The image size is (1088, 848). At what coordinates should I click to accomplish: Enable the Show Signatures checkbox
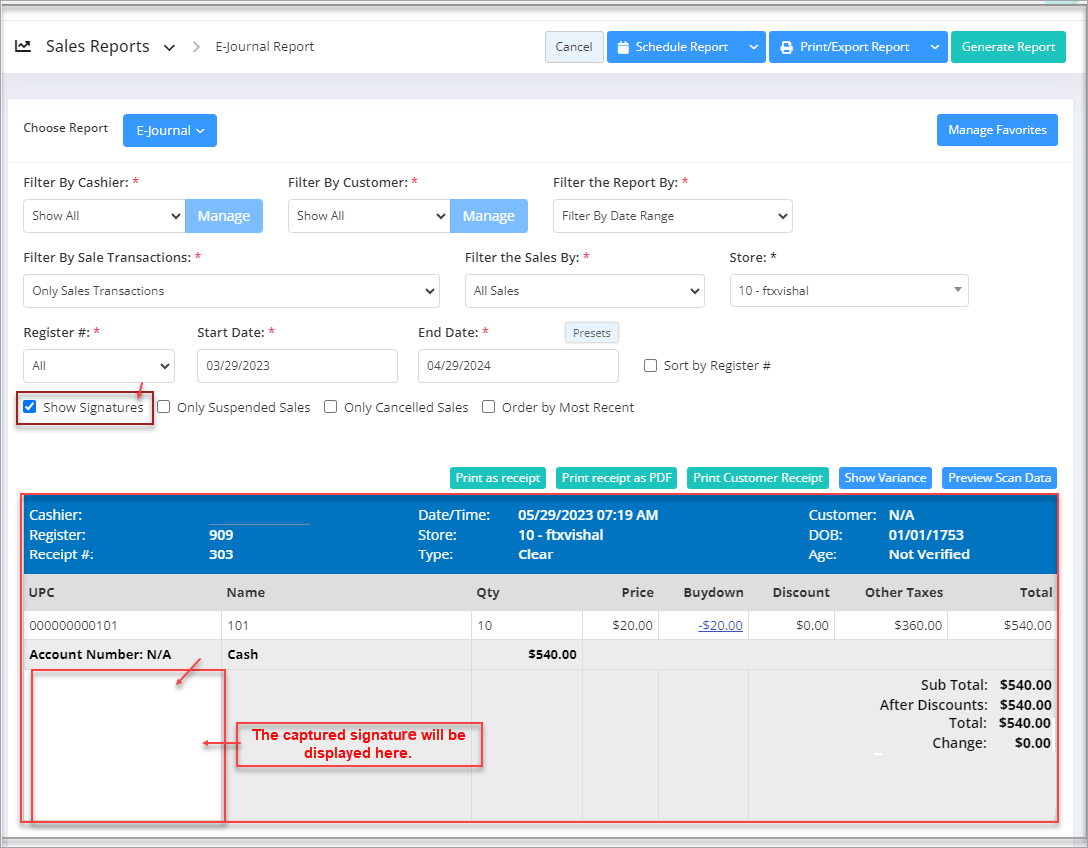point(30,407)
